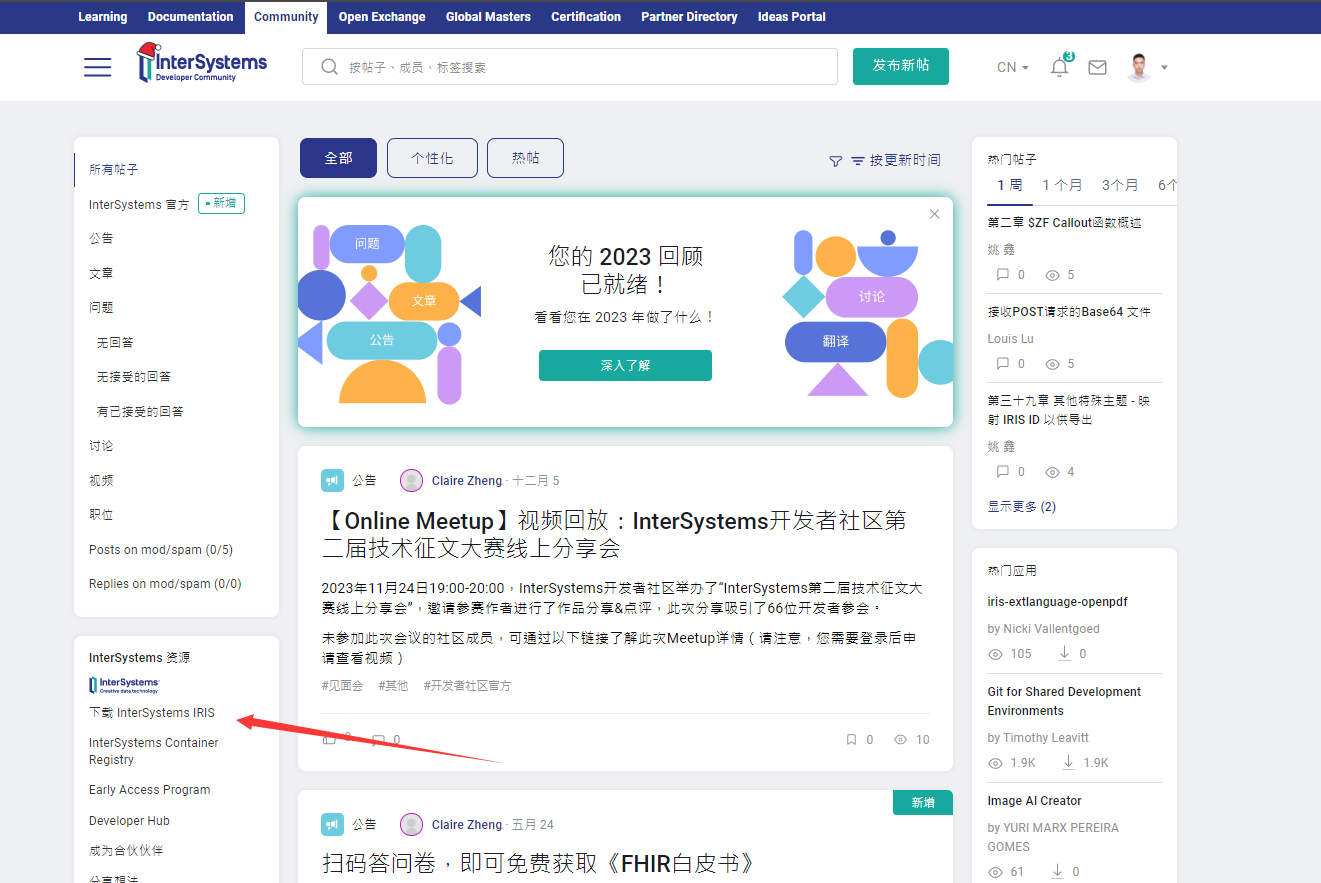Open the CN language dropdown
This screenshot has width=1321, height=883.
pyautogui.click(x=1013, y=67)
